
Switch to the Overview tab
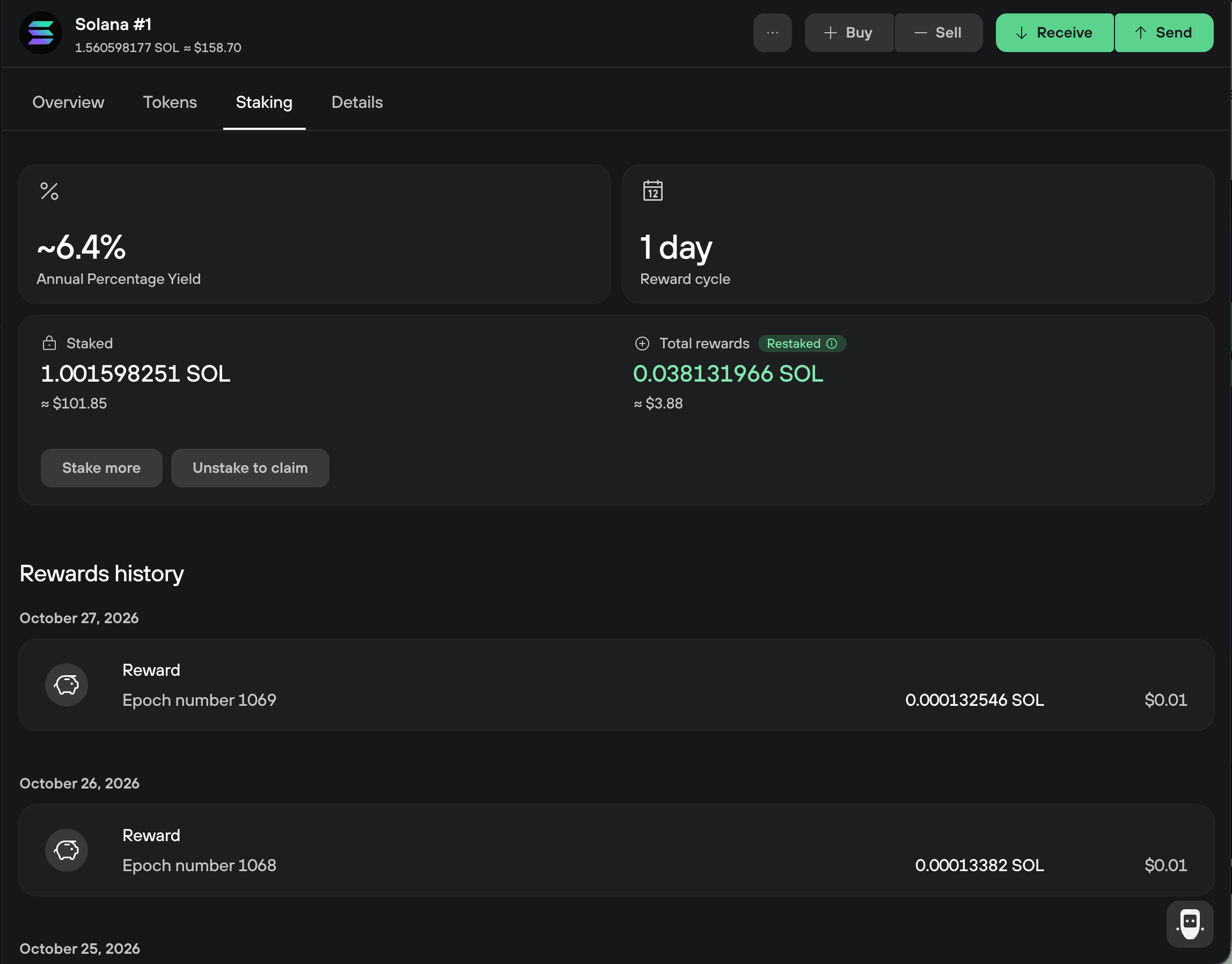[x=68, y=102]
